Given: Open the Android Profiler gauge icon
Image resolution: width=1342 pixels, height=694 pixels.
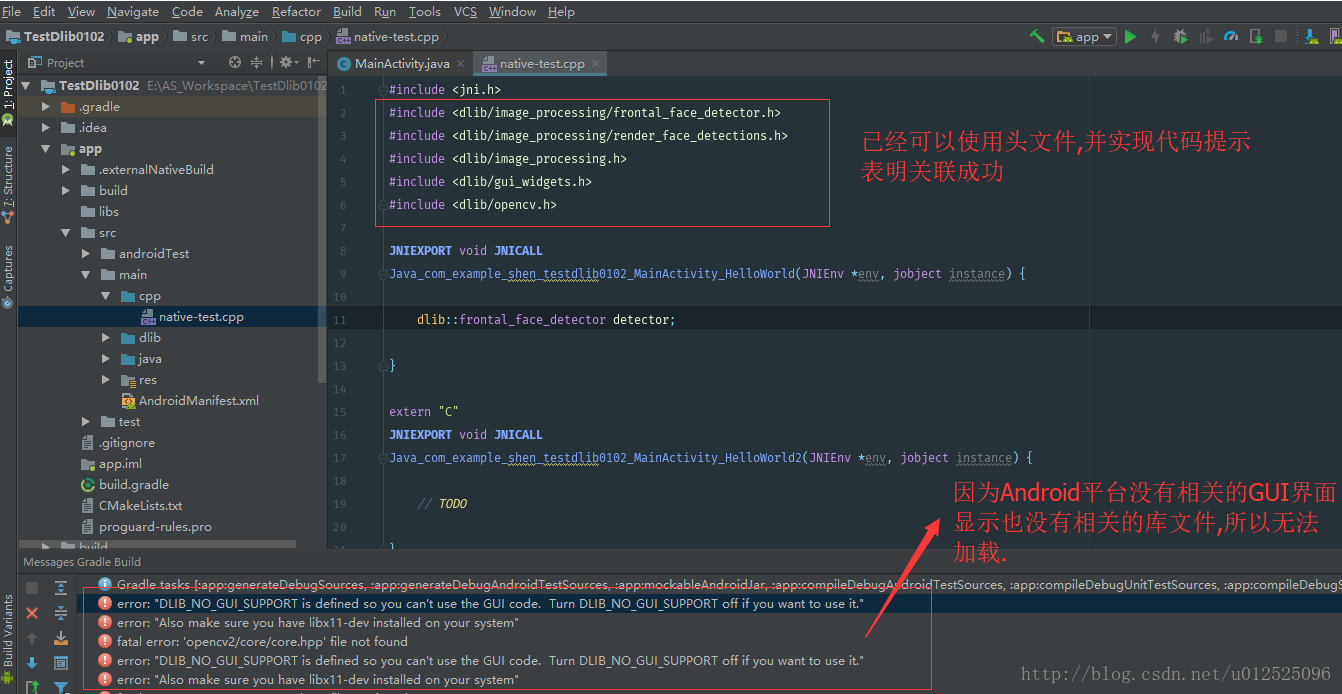Looking at the screenshot, I should [x=1231, y=36].
